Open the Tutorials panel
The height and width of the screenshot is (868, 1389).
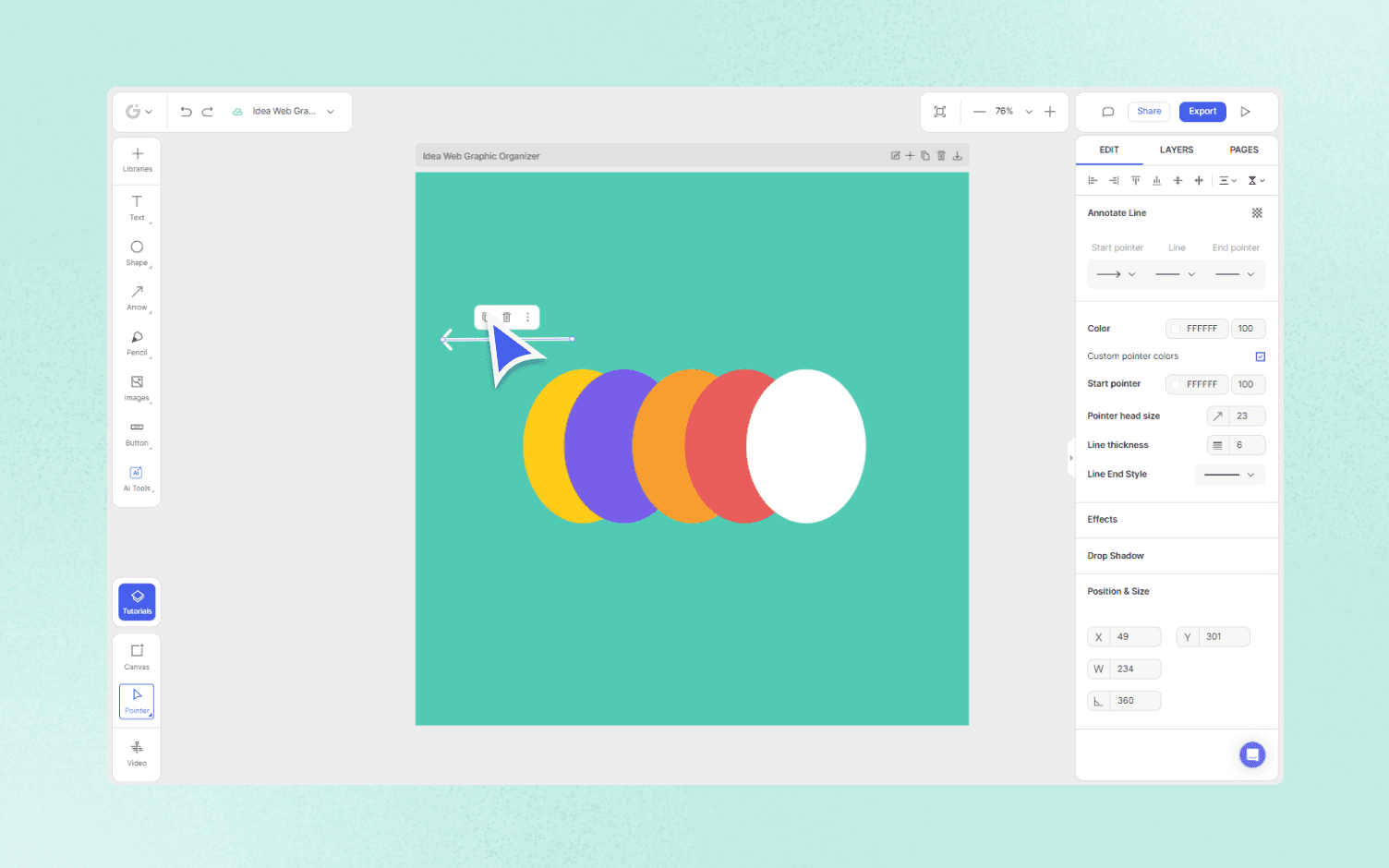click(x=137, y=601)
